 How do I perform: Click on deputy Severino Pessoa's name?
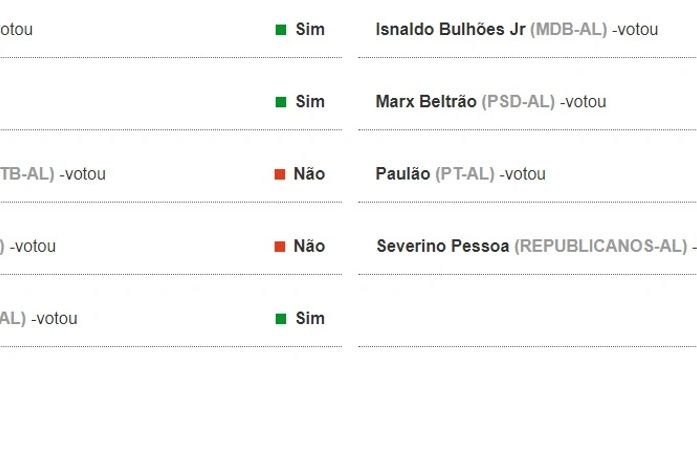click(x=443, y=246)
